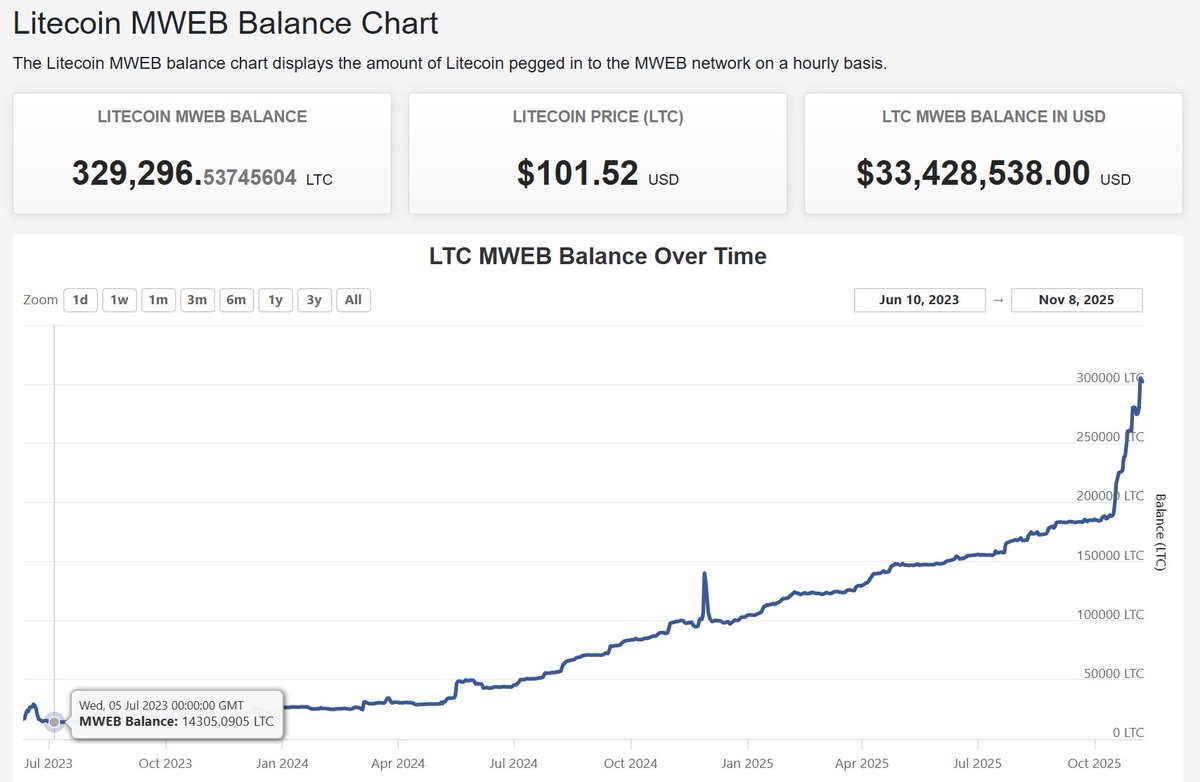This screenshot has height=782, width=1200.
Task: Set chart zoom to 3y
Action: point(314,300)
